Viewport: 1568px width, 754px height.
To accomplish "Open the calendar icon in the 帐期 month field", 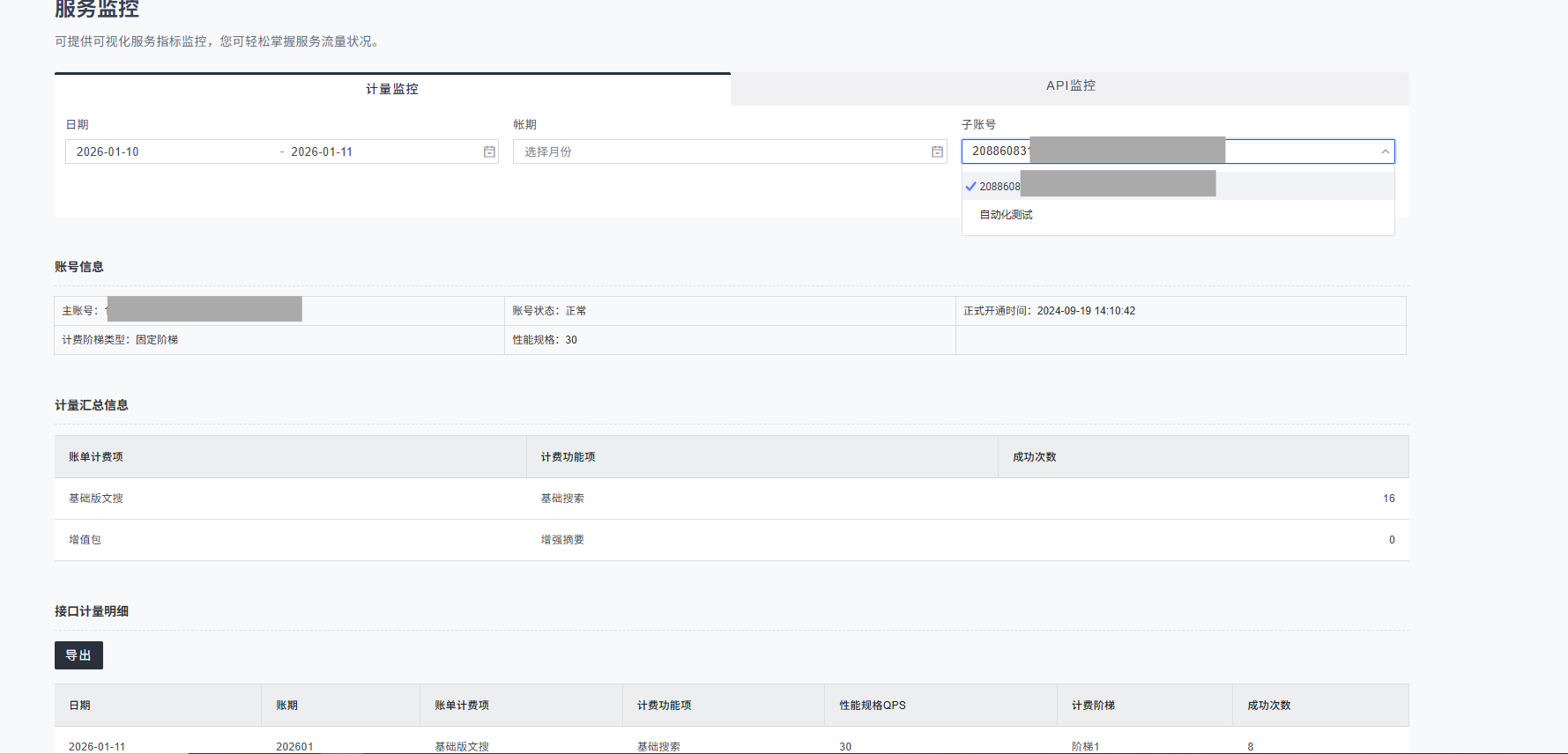I will (x=937, y=152).
